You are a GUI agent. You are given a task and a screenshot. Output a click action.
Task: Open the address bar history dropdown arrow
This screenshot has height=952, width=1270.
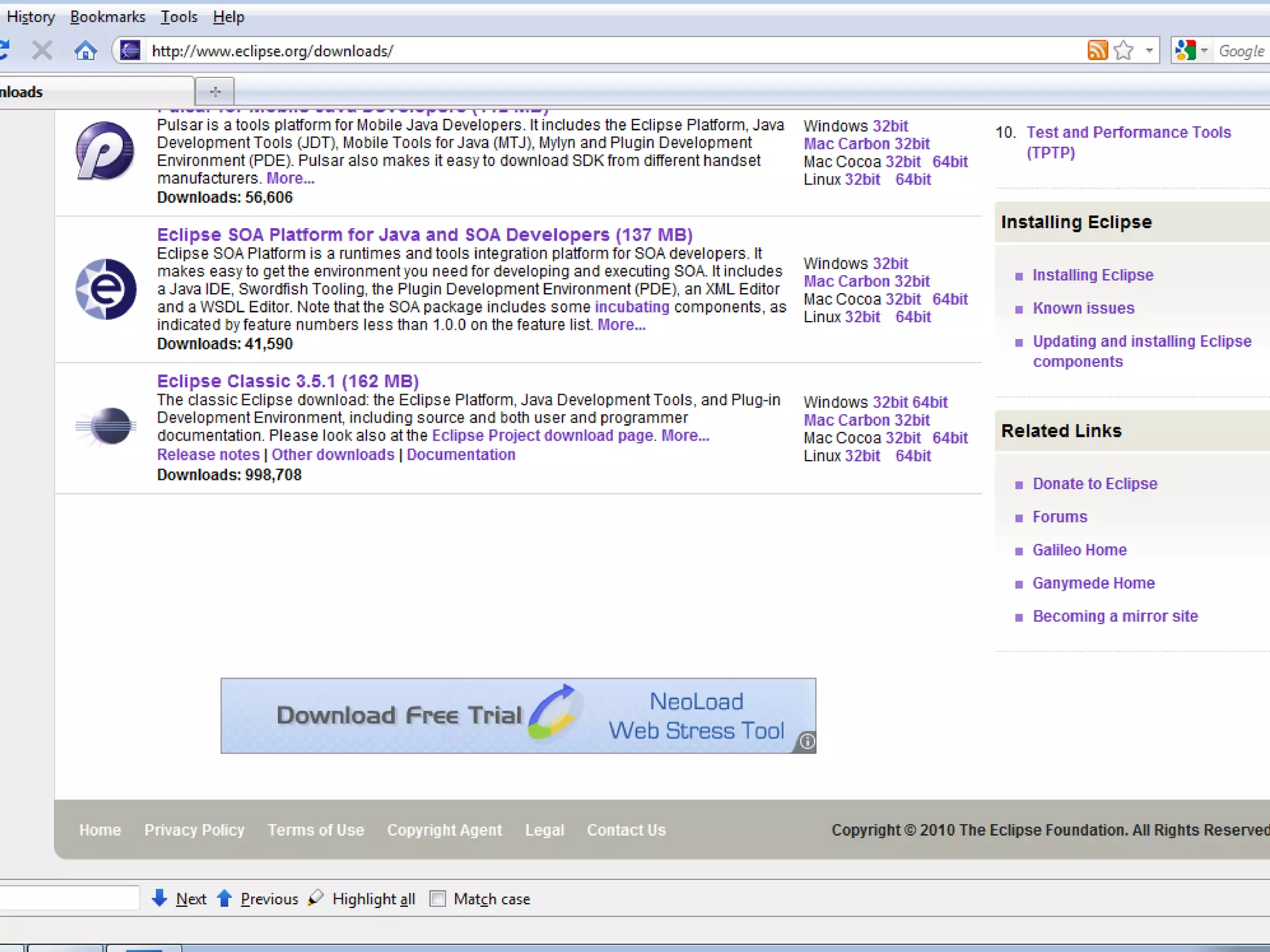[x=1149, y=51]
